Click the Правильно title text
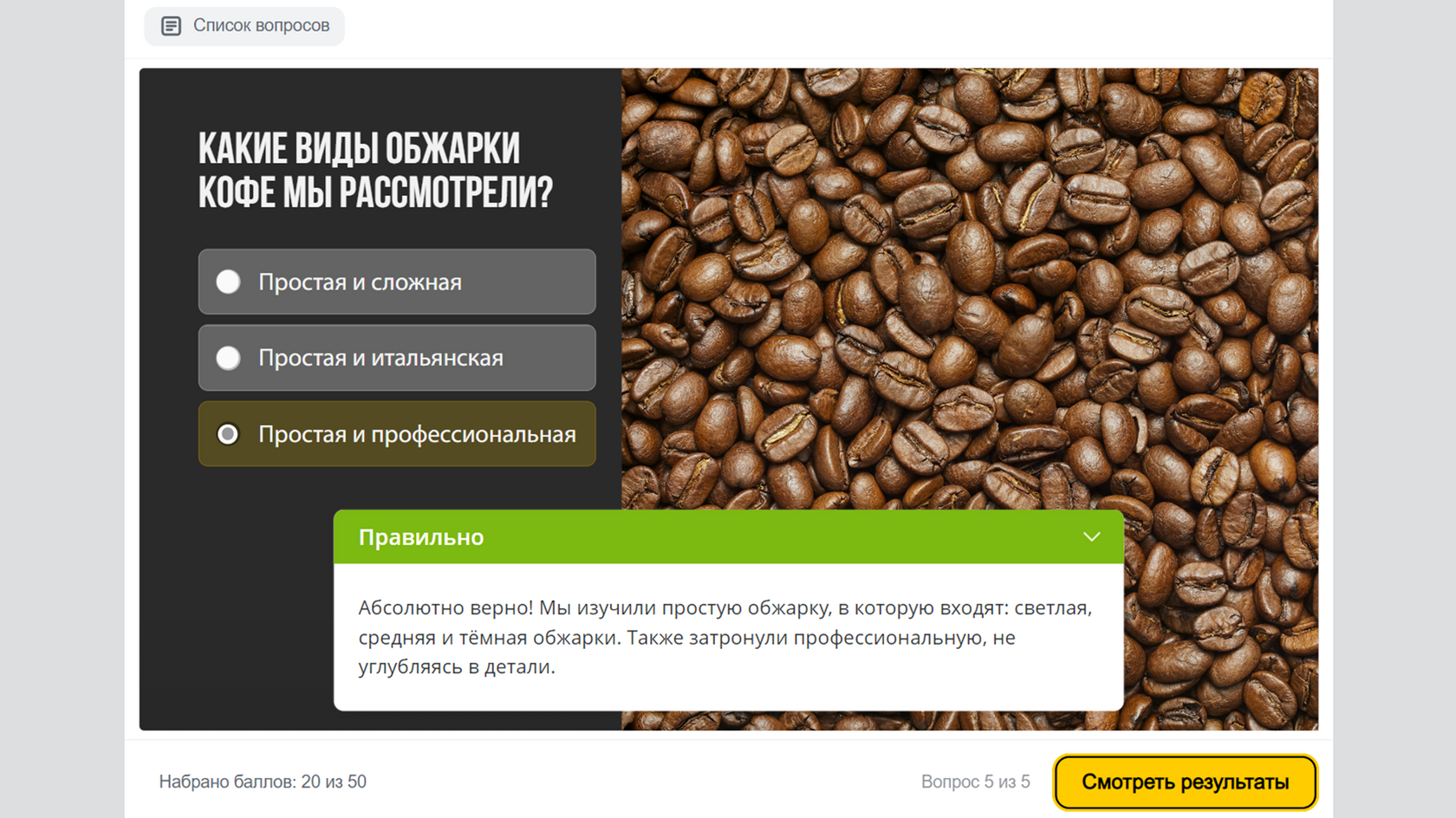This screenshot has height=818, width=1456. pyautogui.click(x=421, y=537)
